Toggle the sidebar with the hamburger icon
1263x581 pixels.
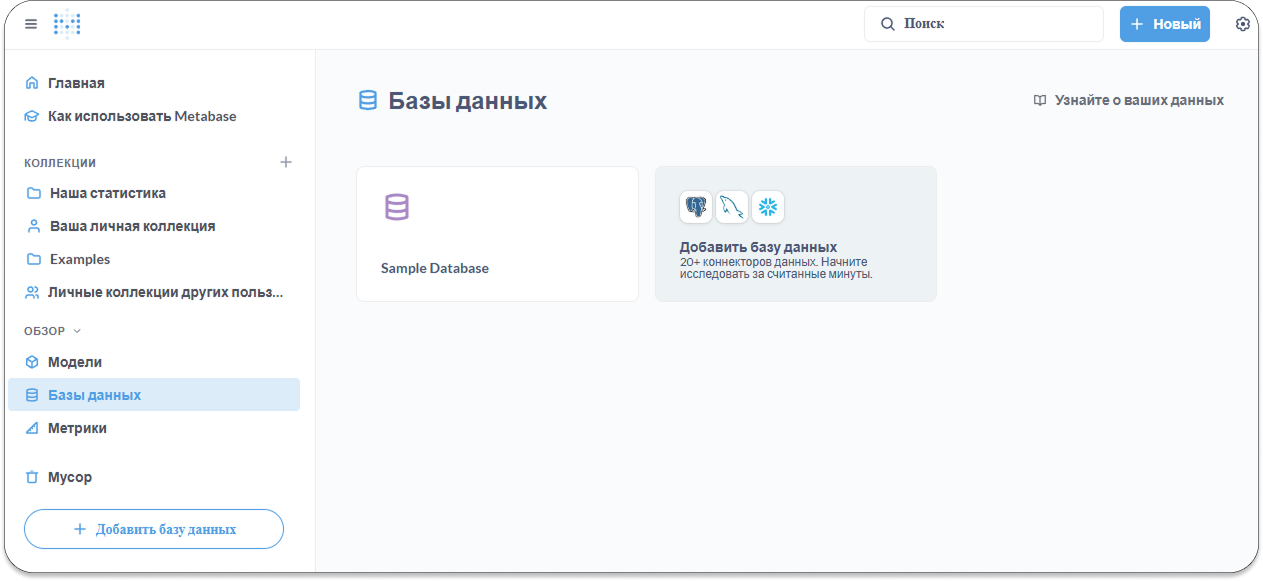(31, 24)
